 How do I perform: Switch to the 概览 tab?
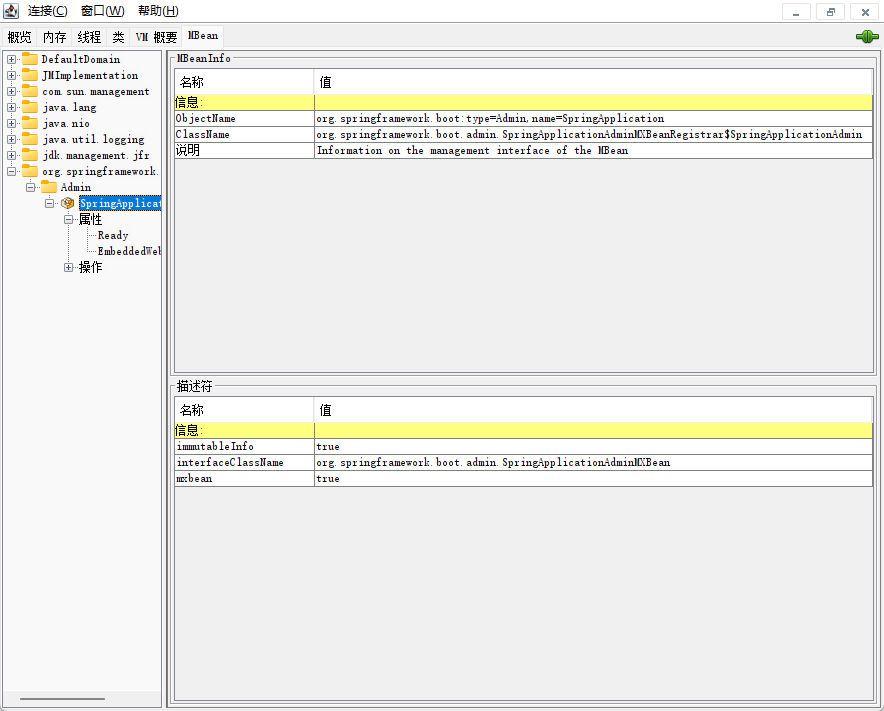tap(20, 37)
